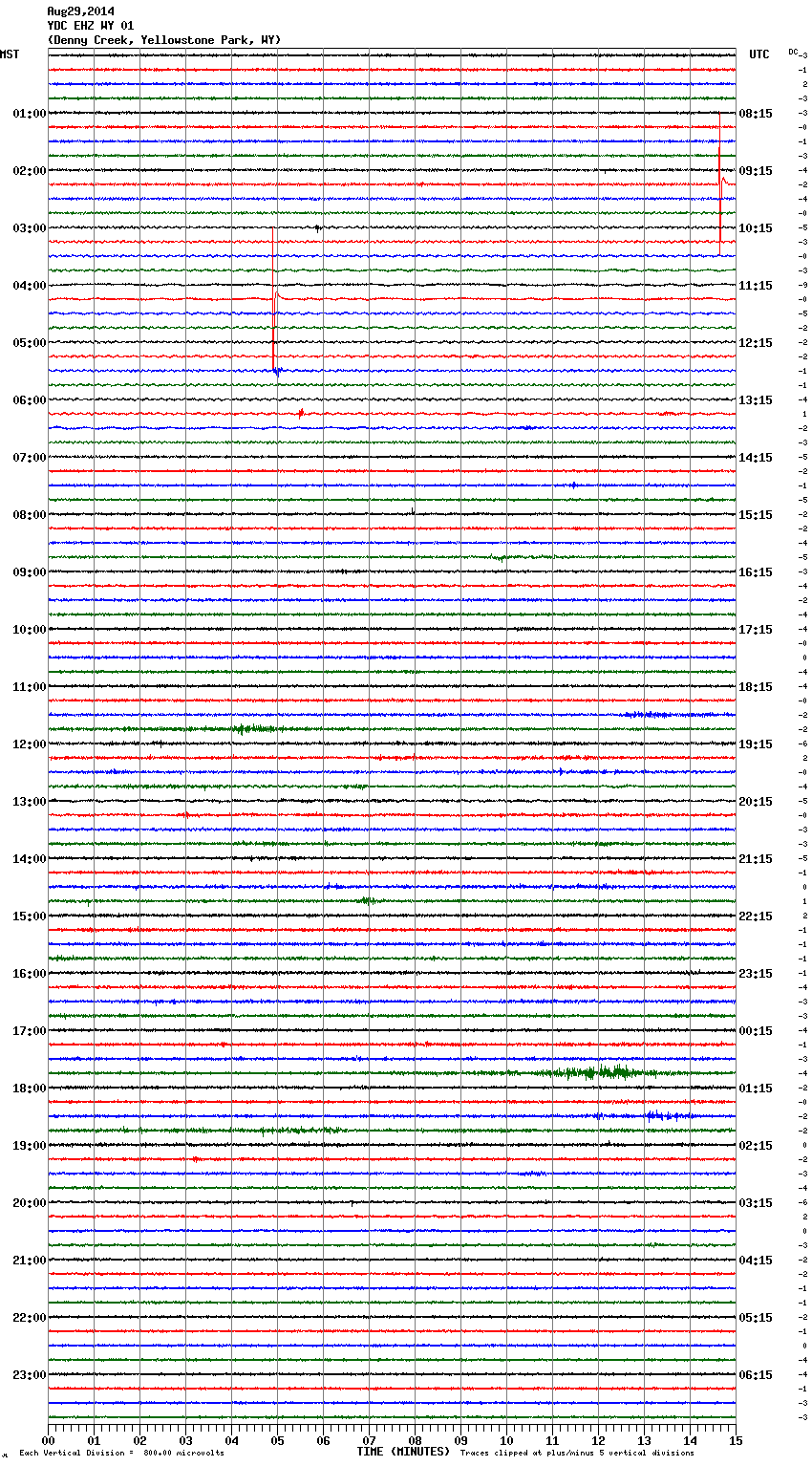The width and height of the screenshot is (812, 1466).
Task: Click the 10:15 UTC time label
Action: (x=756, y=228)
